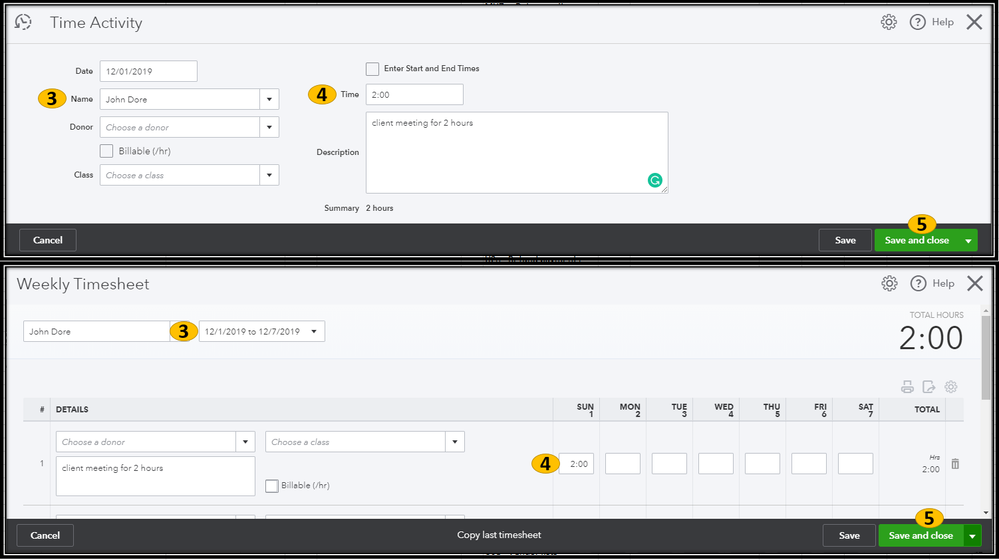Image resolution: width=999 pixels, height=560 pixels.
Task: Click the Date field 12/01/2019
Action: click(x=148, y=71)
